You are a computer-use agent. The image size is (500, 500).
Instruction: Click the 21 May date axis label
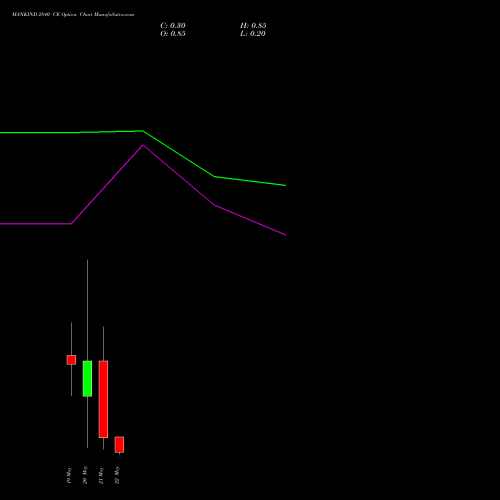(101, 475)
